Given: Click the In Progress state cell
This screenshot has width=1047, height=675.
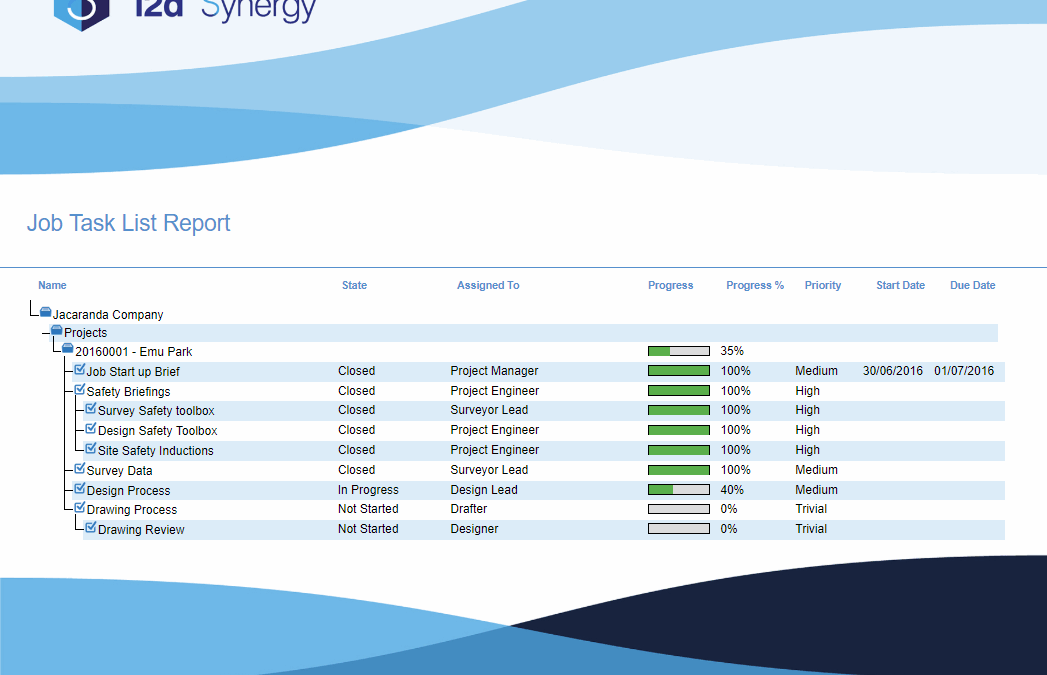Looking at the screenshot, I should (x=368, y=490).
